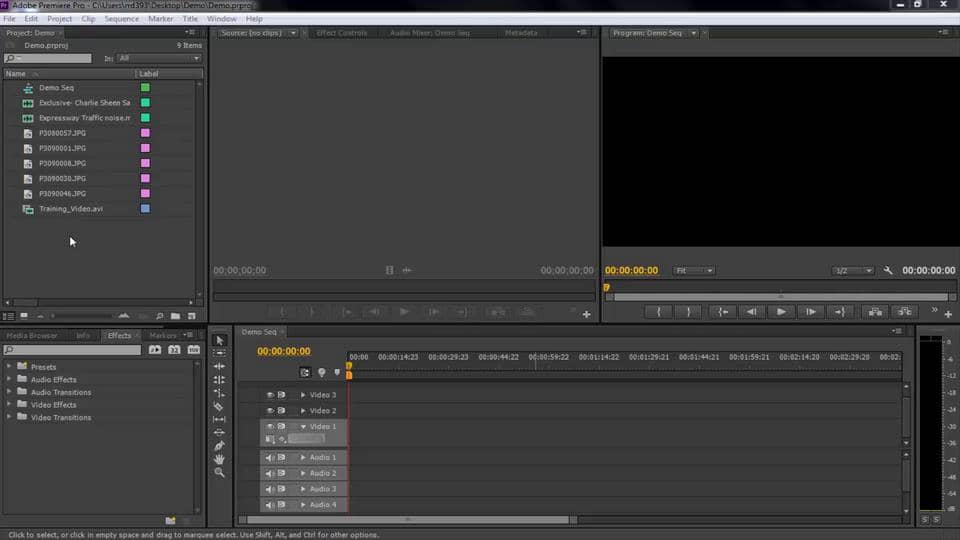Toggle sync lock on Video 3 track
Viewport: 960px width, 540px height.
click(282, 395)
